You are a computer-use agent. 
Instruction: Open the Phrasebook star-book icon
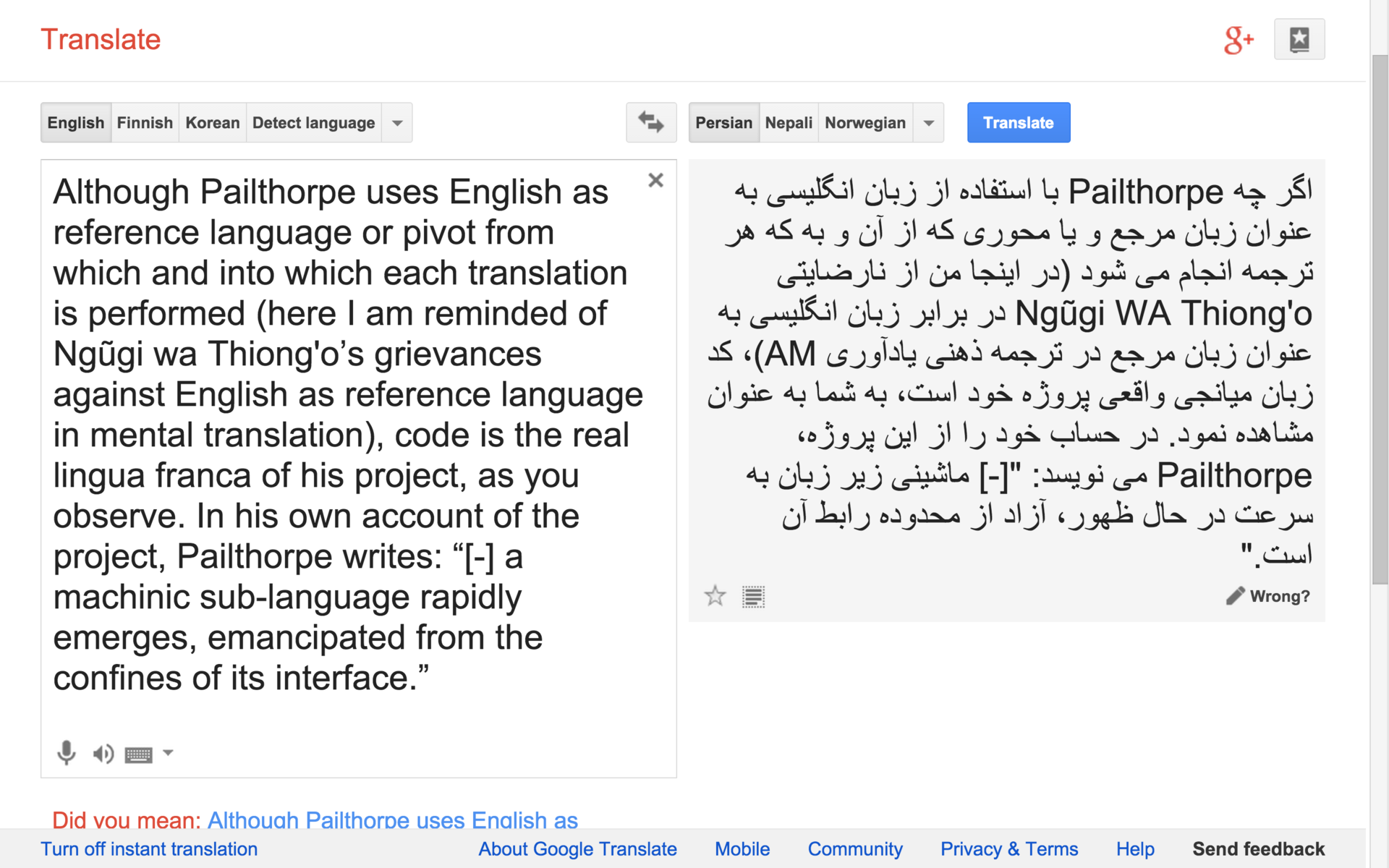coord(1299,40)
